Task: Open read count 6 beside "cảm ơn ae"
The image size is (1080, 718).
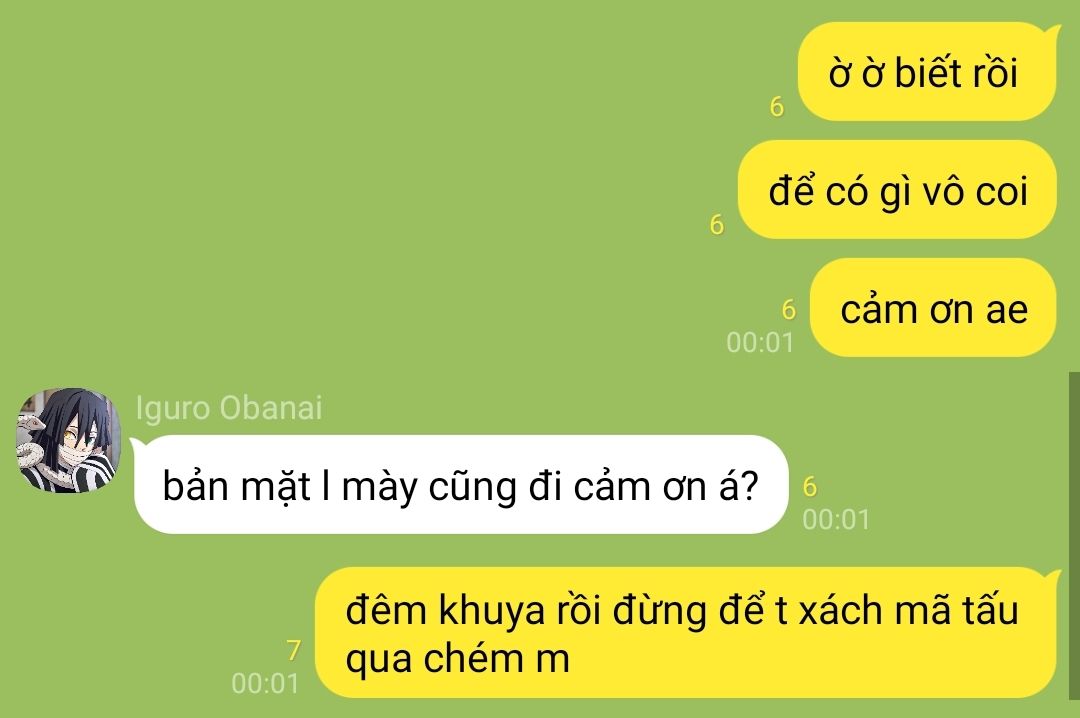Action: (789, 309)
